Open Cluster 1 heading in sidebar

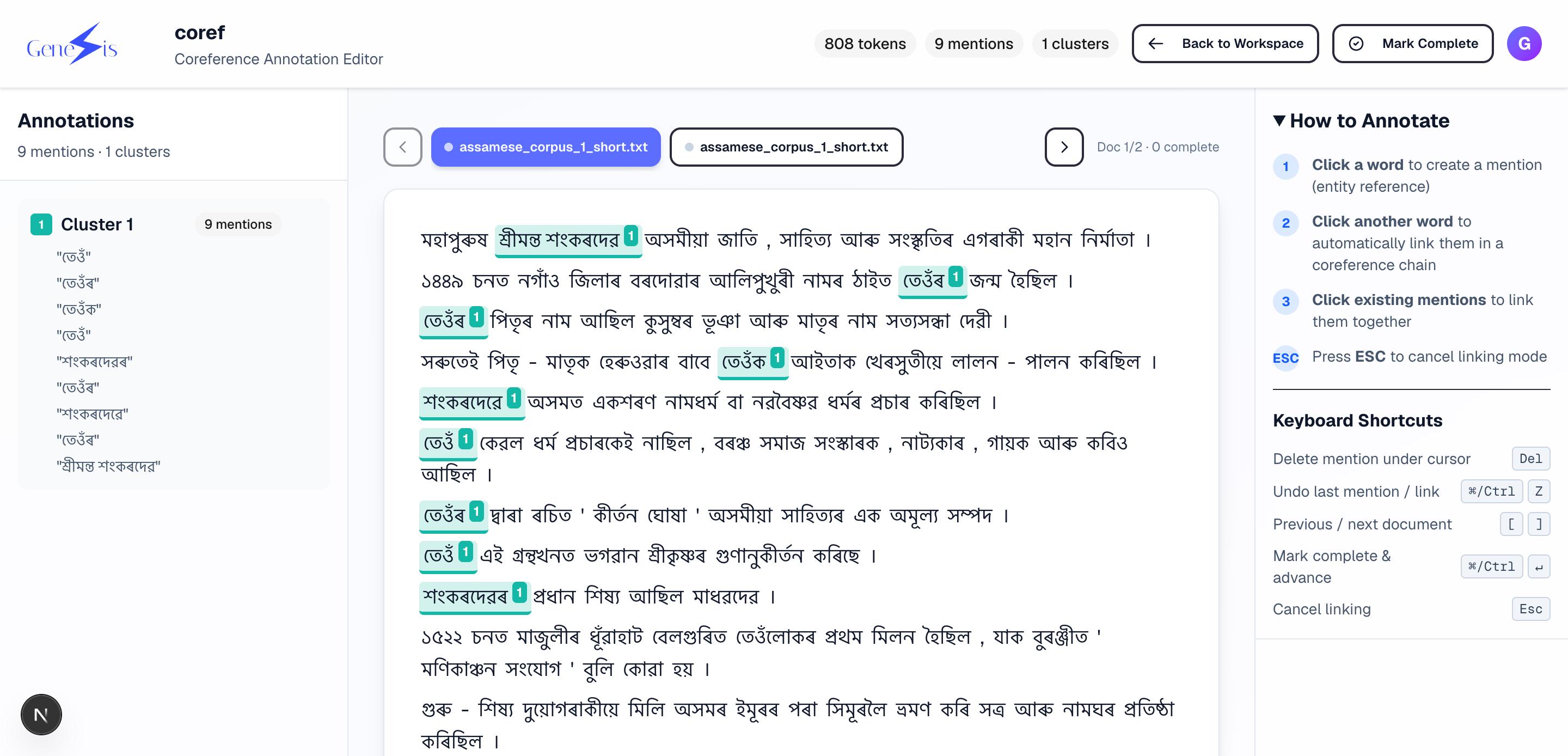click(97, 224)
